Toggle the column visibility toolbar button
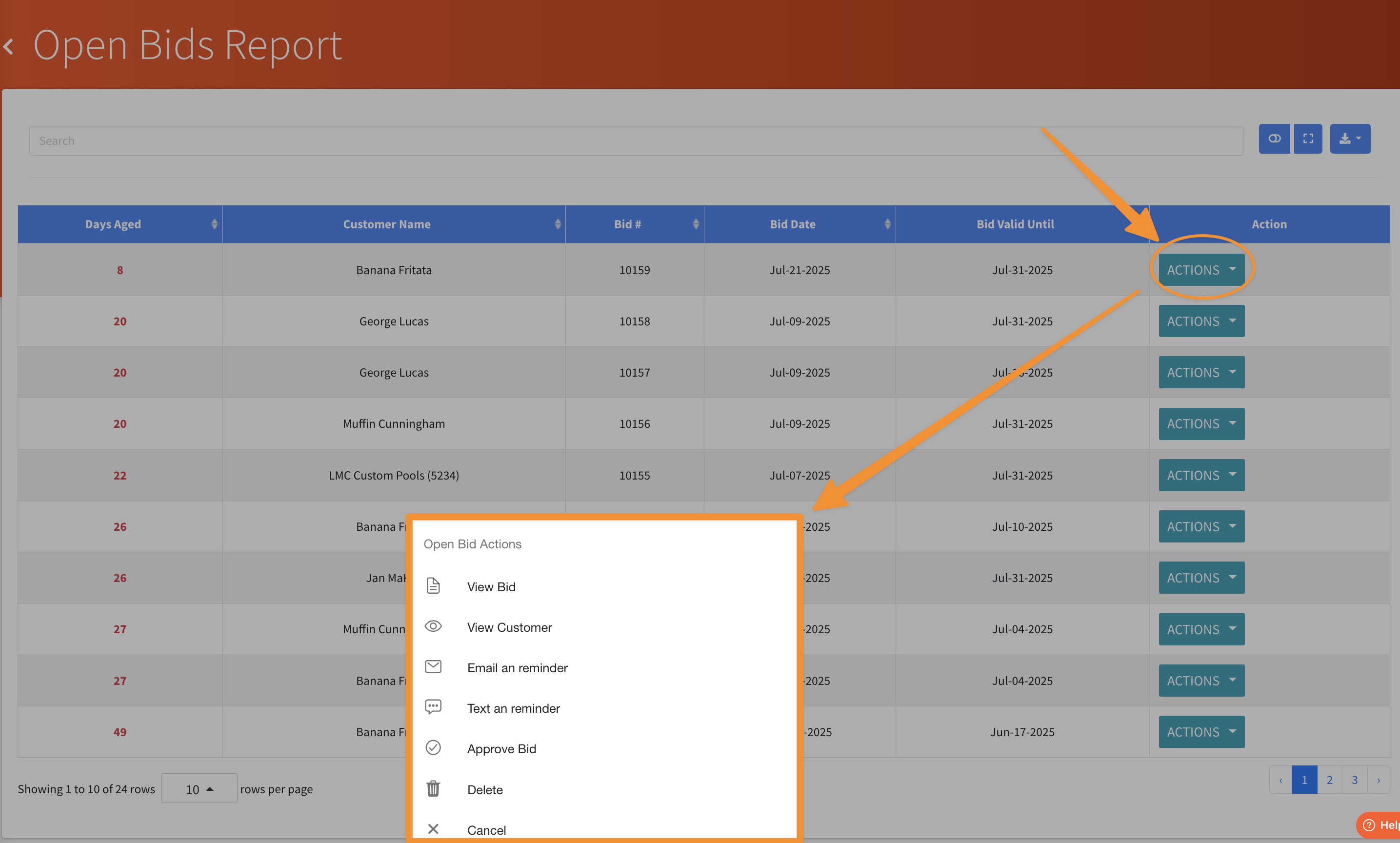 1274,139
